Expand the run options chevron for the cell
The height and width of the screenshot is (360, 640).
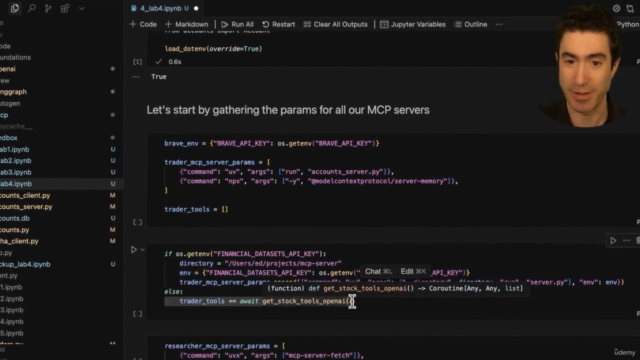pos(142,249)
